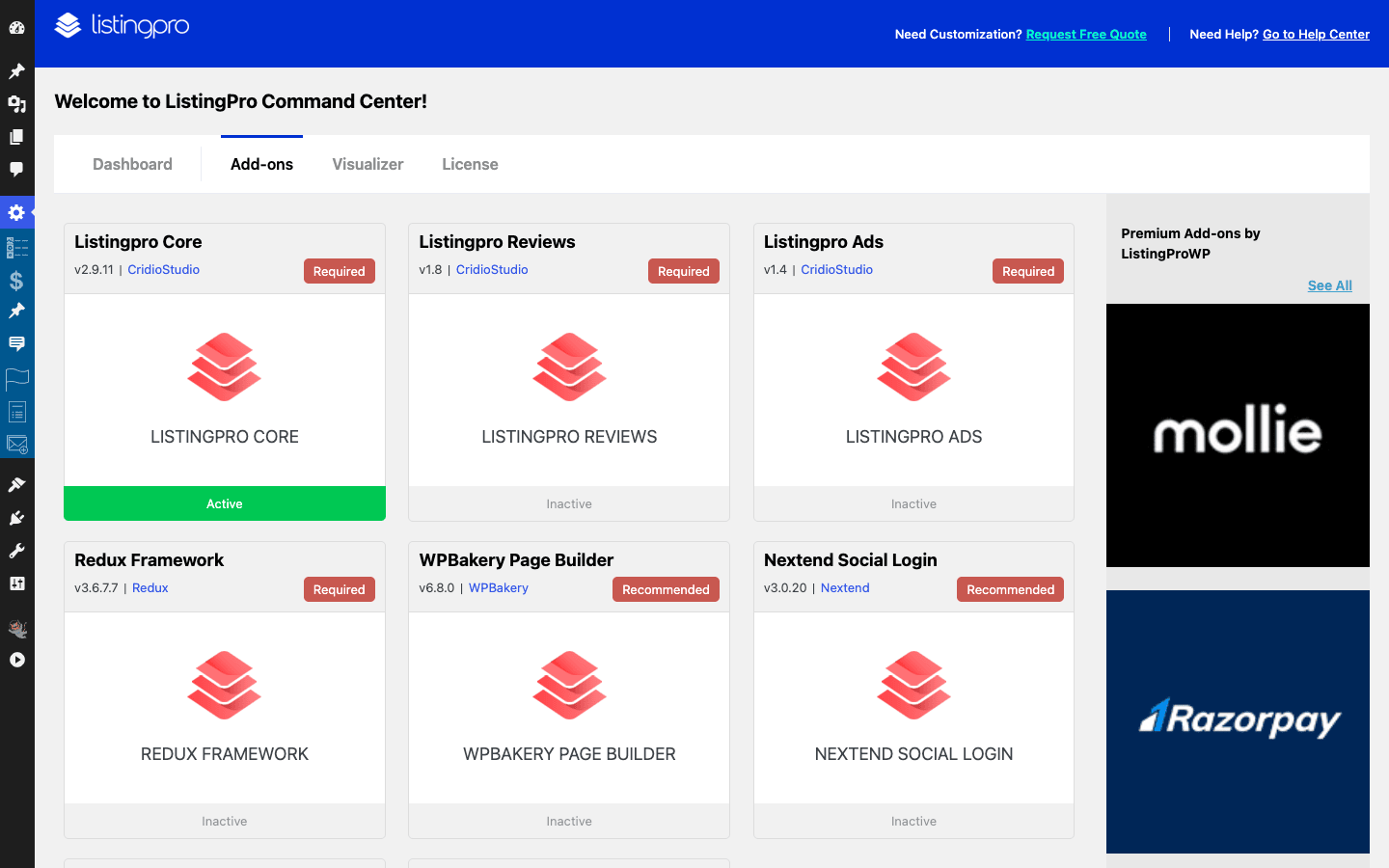Click Inactive status under Nextend Social Login
Viewport: 1389px width, 868px height.
tap(913, 821)
